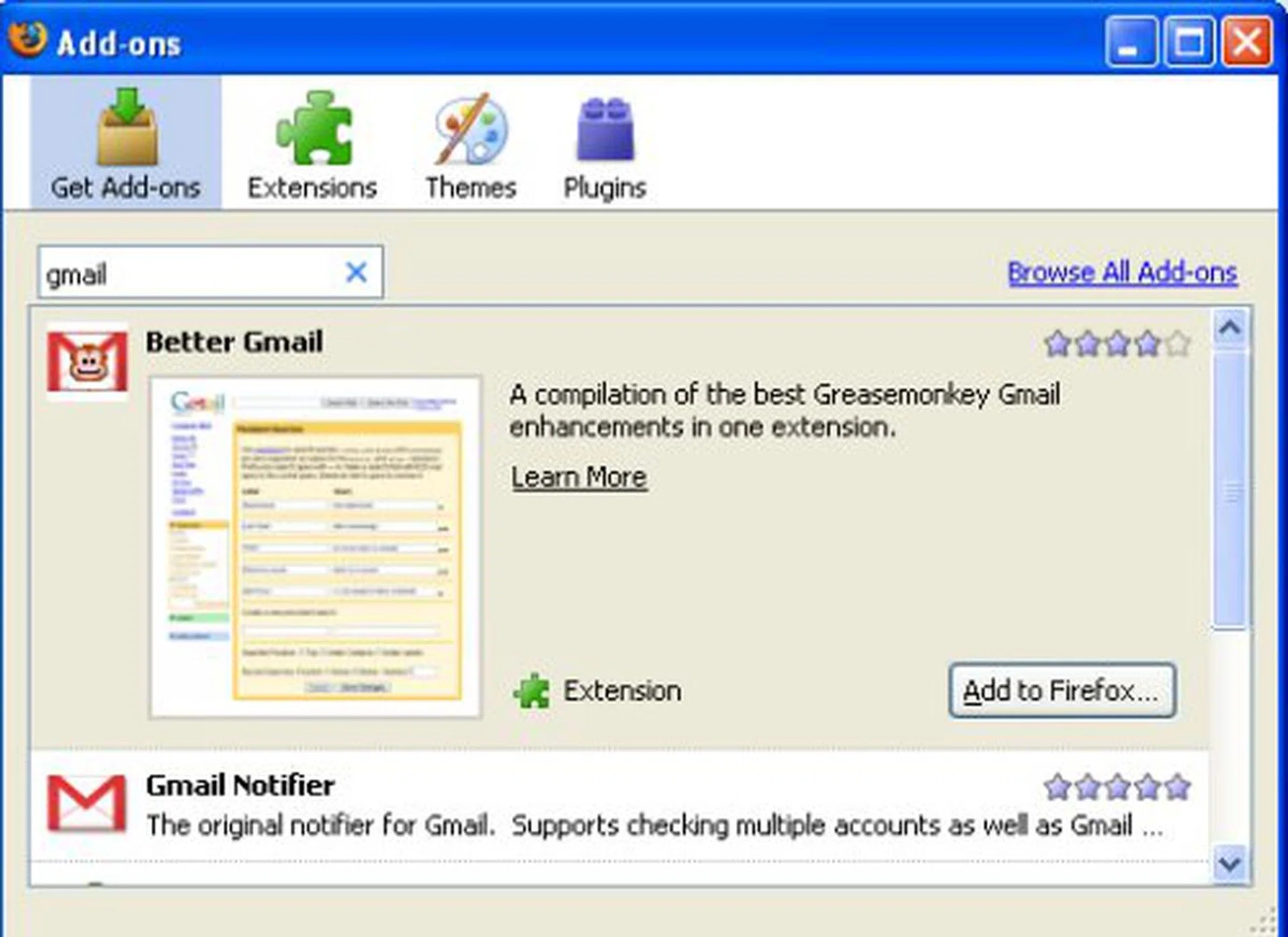
Task: Switch to the Extensions tab
Action: [313, 145]
